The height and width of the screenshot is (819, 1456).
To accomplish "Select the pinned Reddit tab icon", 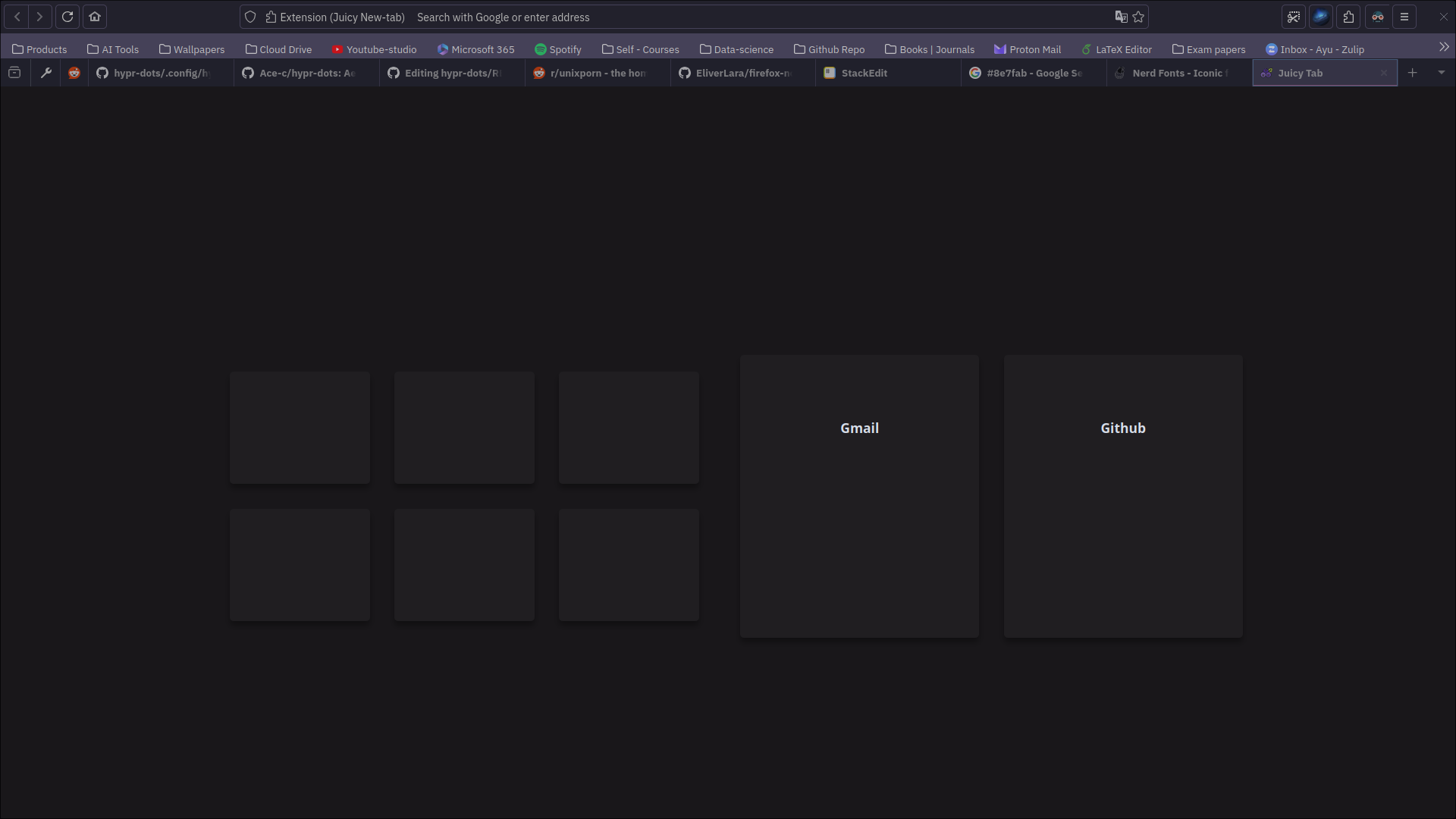I will click(x=74, y=73).
